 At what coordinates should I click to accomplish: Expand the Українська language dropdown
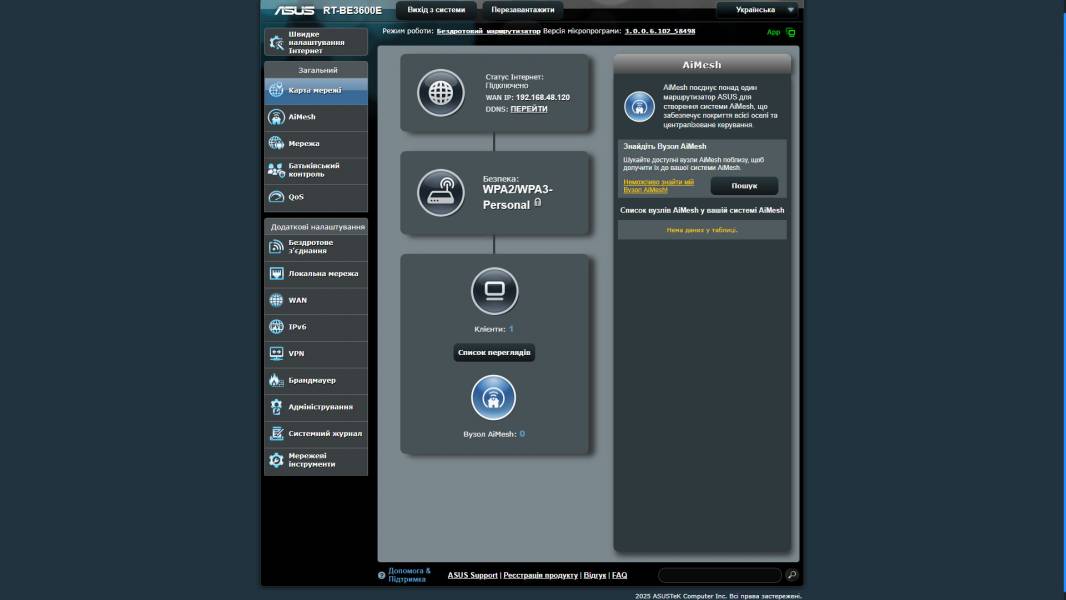[x=757, y=10]
